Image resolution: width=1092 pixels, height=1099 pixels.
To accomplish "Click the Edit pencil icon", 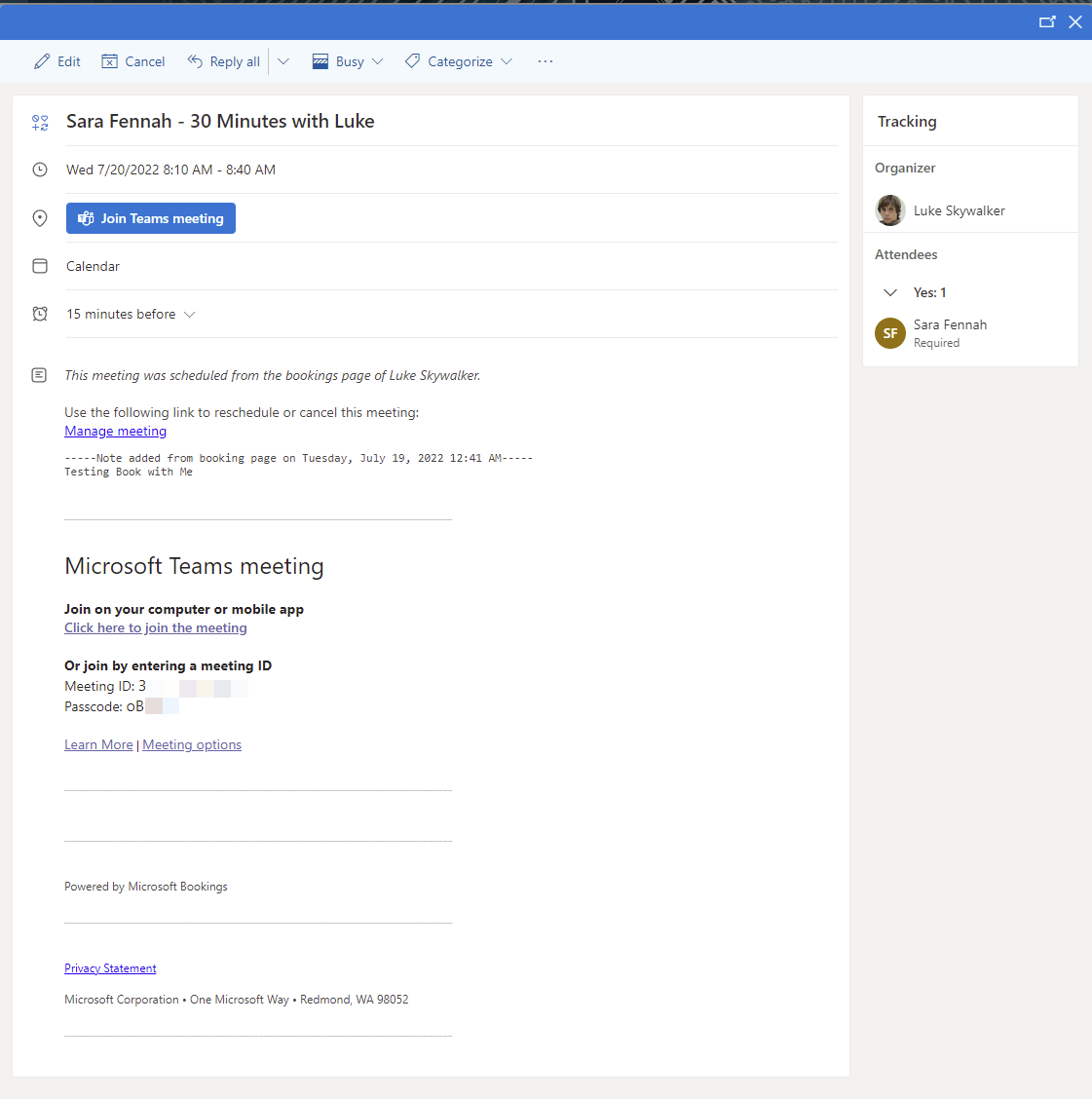I will tap(42, 61).
